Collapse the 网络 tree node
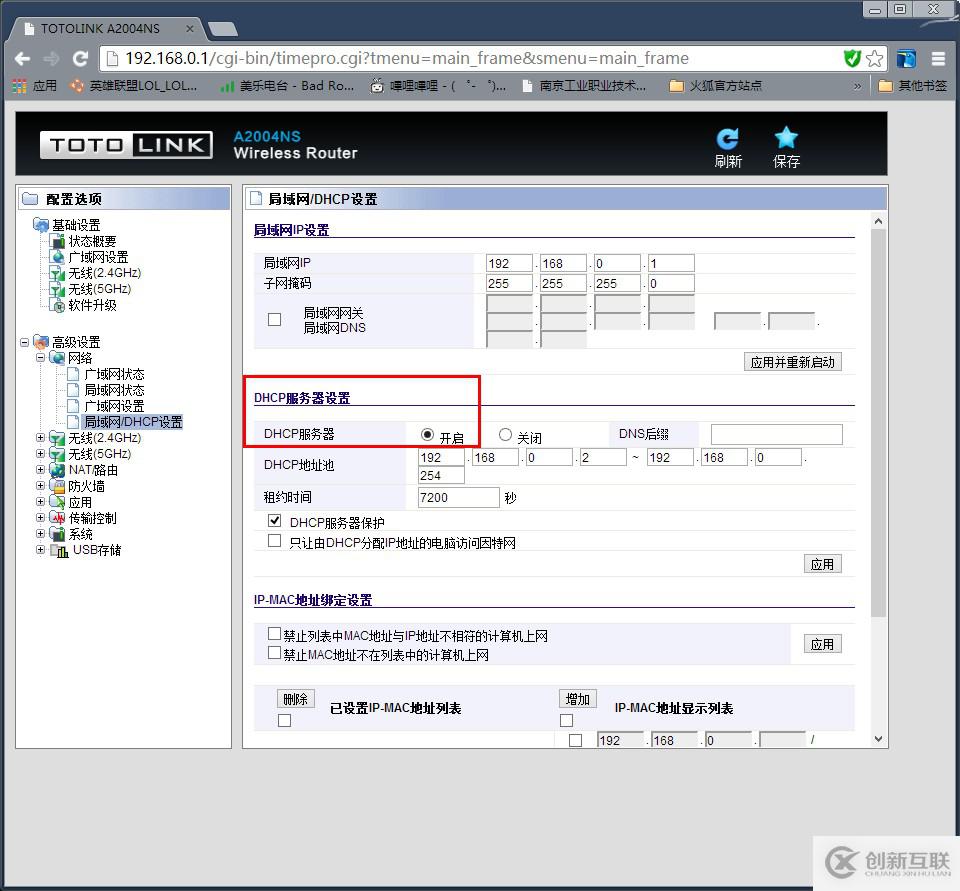This screenshot has height=891, width=960. [40, 358]
